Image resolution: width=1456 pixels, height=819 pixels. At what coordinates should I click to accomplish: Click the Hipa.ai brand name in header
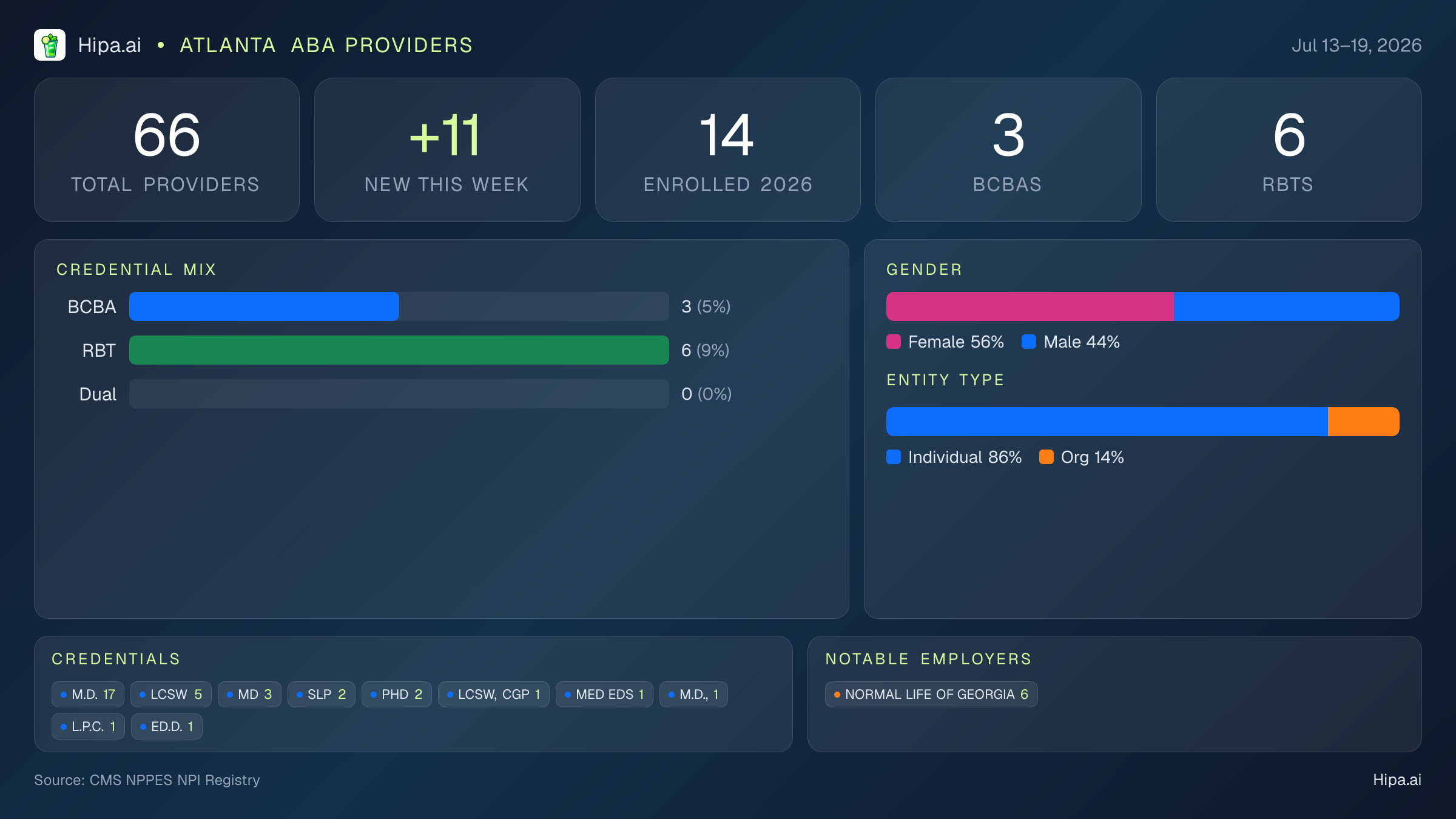109,45
